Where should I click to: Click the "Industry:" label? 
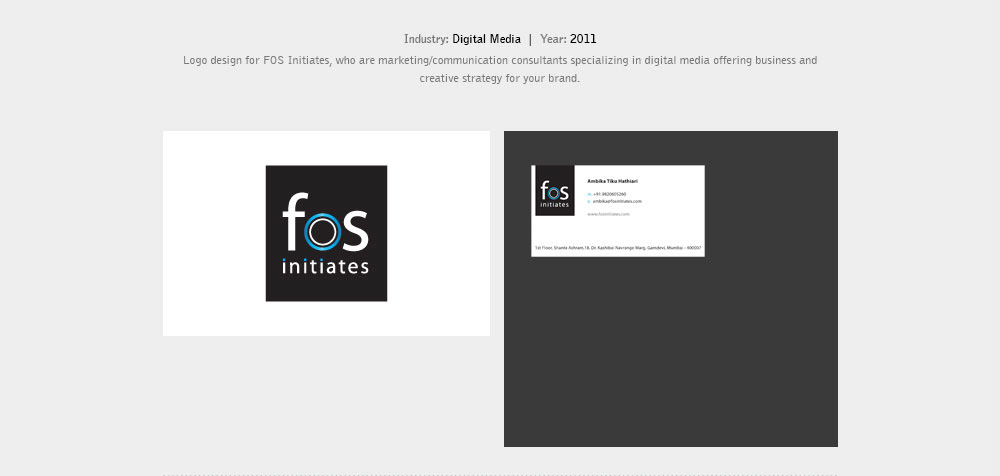point(426,39)
